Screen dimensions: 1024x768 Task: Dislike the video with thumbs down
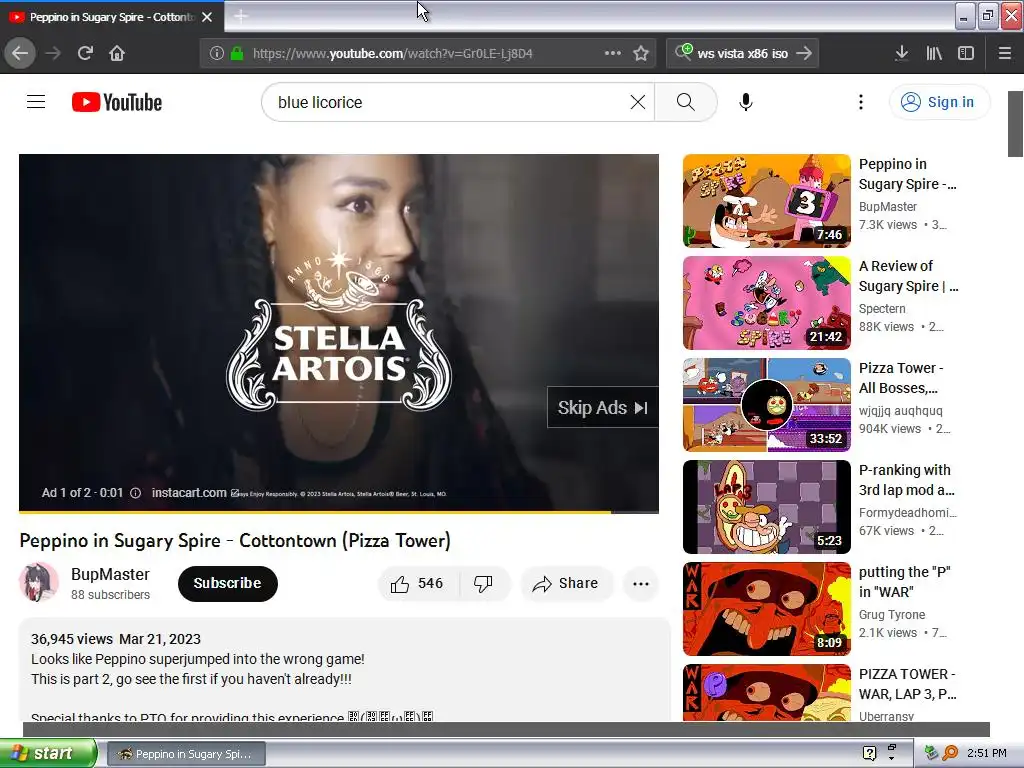click(x=483, y=583)
